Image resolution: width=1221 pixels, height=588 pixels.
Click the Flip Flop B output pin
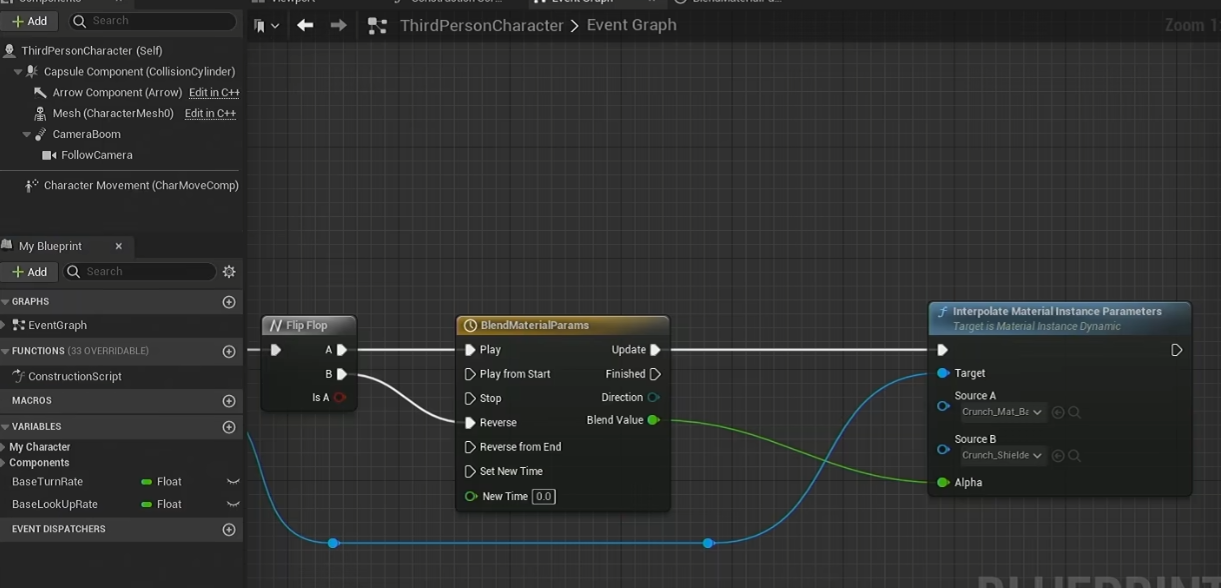[342, 374]
